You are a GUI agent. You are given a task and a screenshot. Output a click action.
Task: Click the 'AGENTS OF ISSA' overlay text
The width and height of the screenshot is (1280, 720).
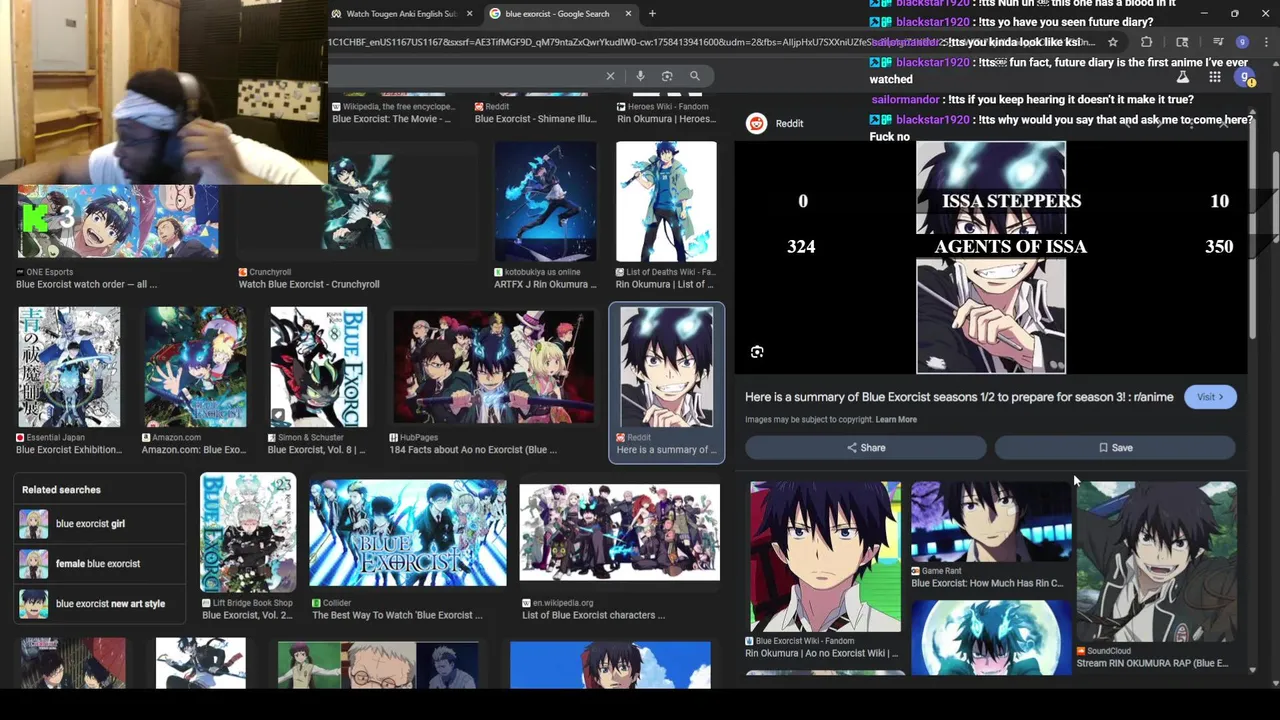(x=1010, y=247)
